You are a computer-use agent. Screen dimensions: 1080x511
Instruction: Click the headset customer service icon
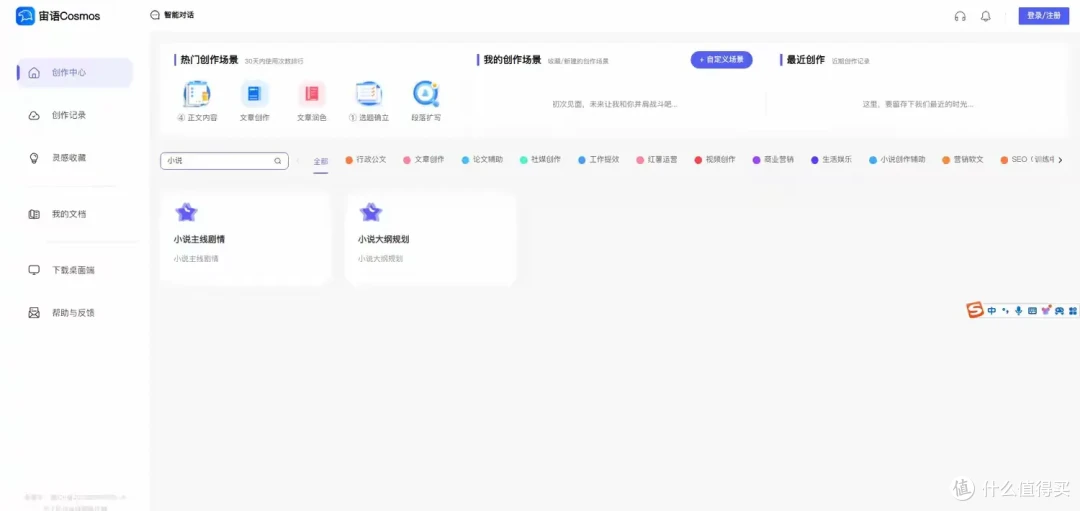pyautogui.click(x=960, y=16)
